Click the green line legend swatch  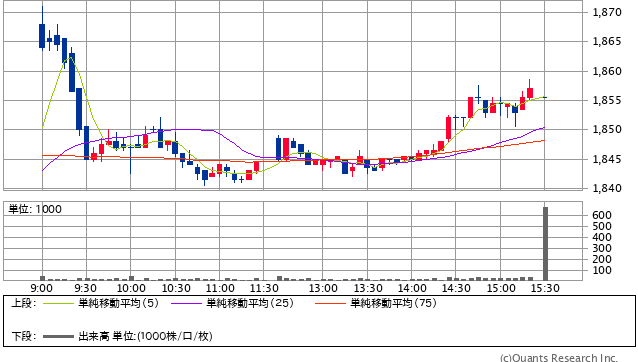pyautogui.click(x=59, y=303)
